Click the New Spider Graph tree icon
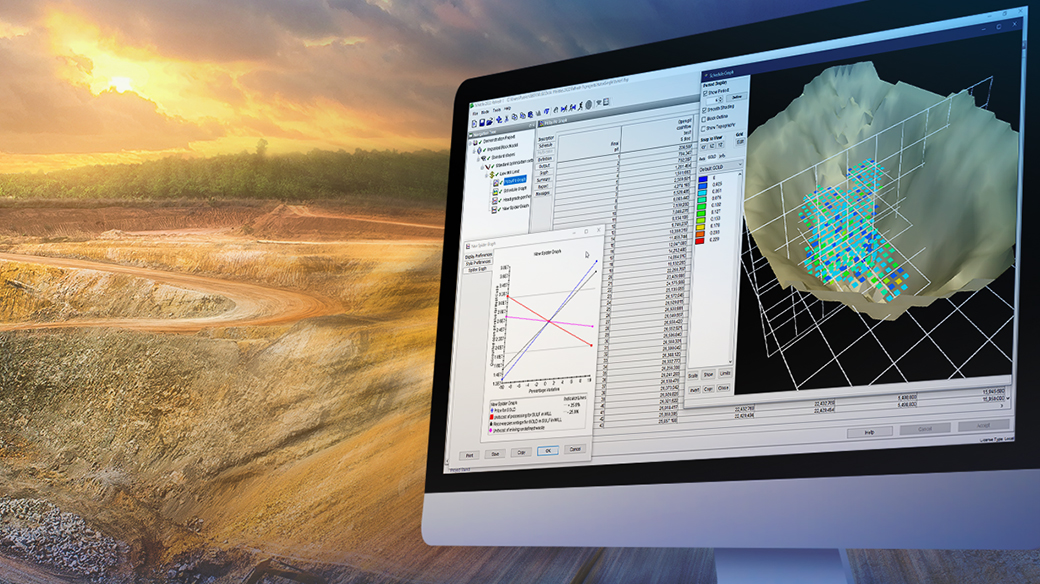Screen dimensions: 1040x584 pos(494,209)
